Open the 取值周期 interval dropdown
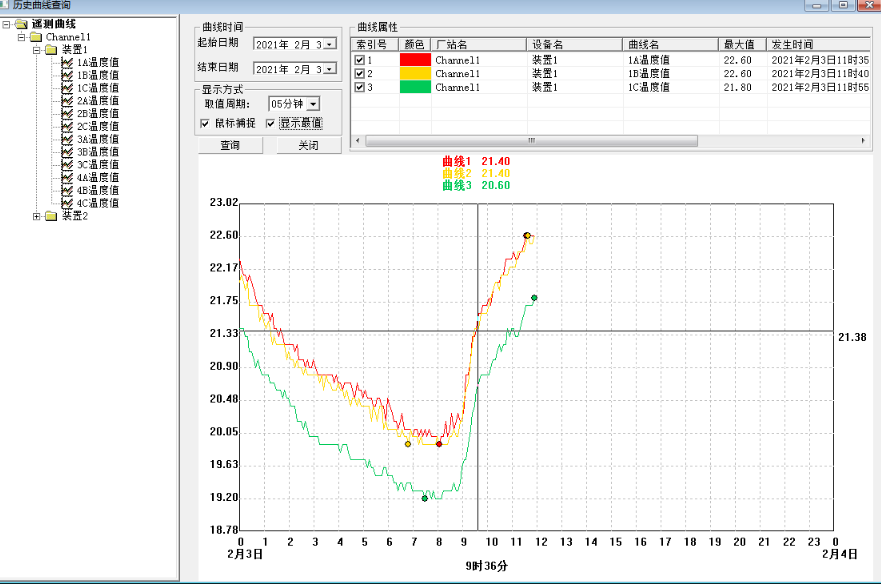The width and height of the screenshot is (881, 584). pyautogui.click(x=313, y=104)
